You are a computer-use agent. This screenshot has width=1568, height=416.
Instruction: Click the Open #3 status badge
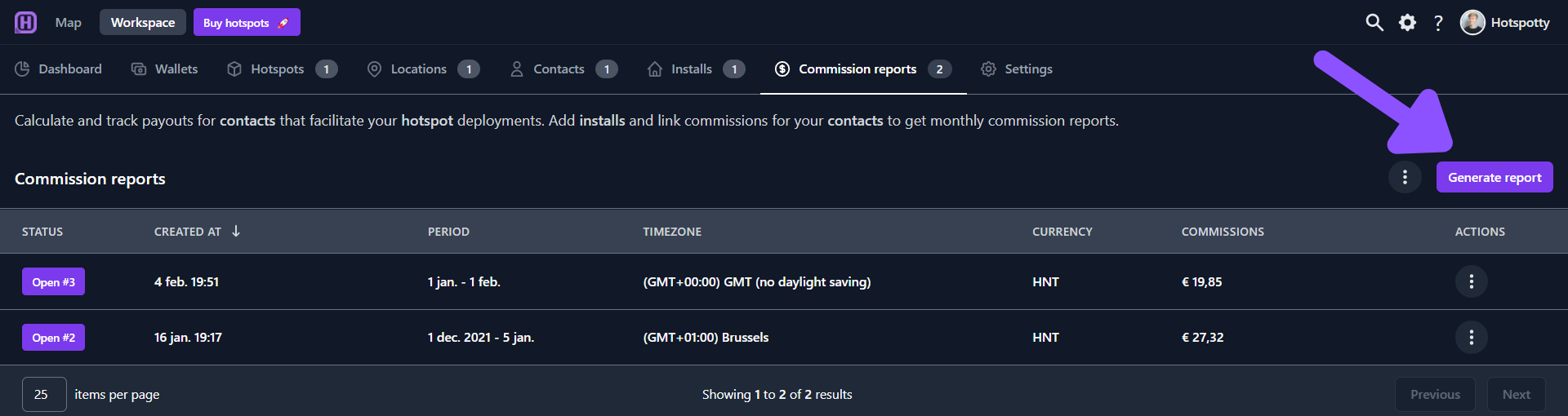click(x=53, y=281)
